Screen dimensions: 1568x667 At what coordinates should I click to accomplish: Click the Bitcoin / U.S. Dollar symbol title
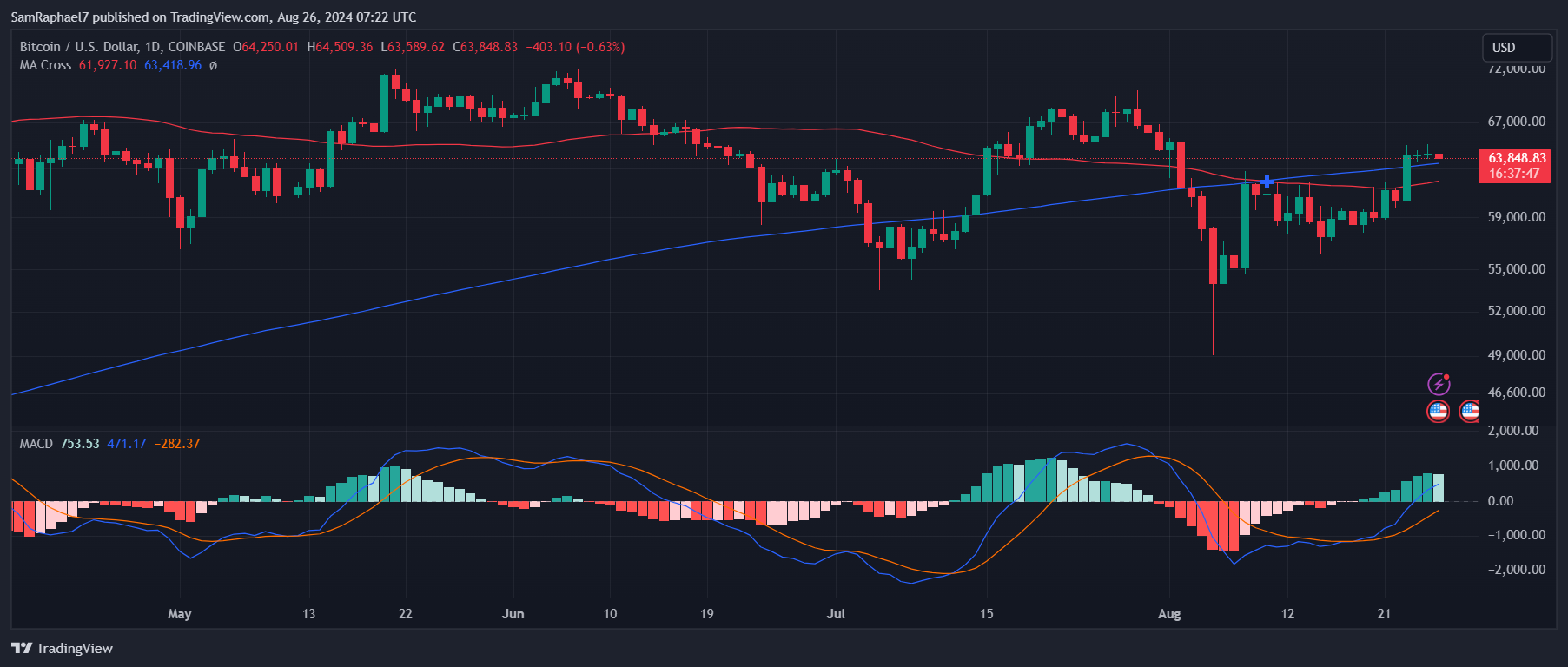coord(122,47)
